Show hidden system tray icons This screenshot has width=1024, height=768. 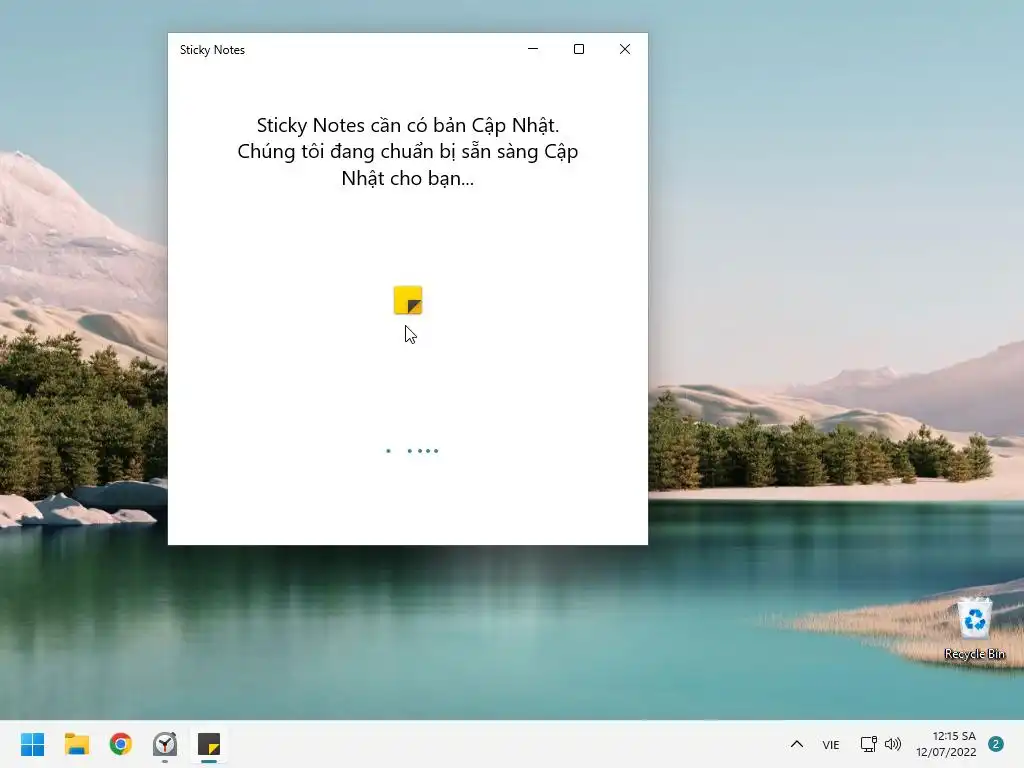coord(797,744)
